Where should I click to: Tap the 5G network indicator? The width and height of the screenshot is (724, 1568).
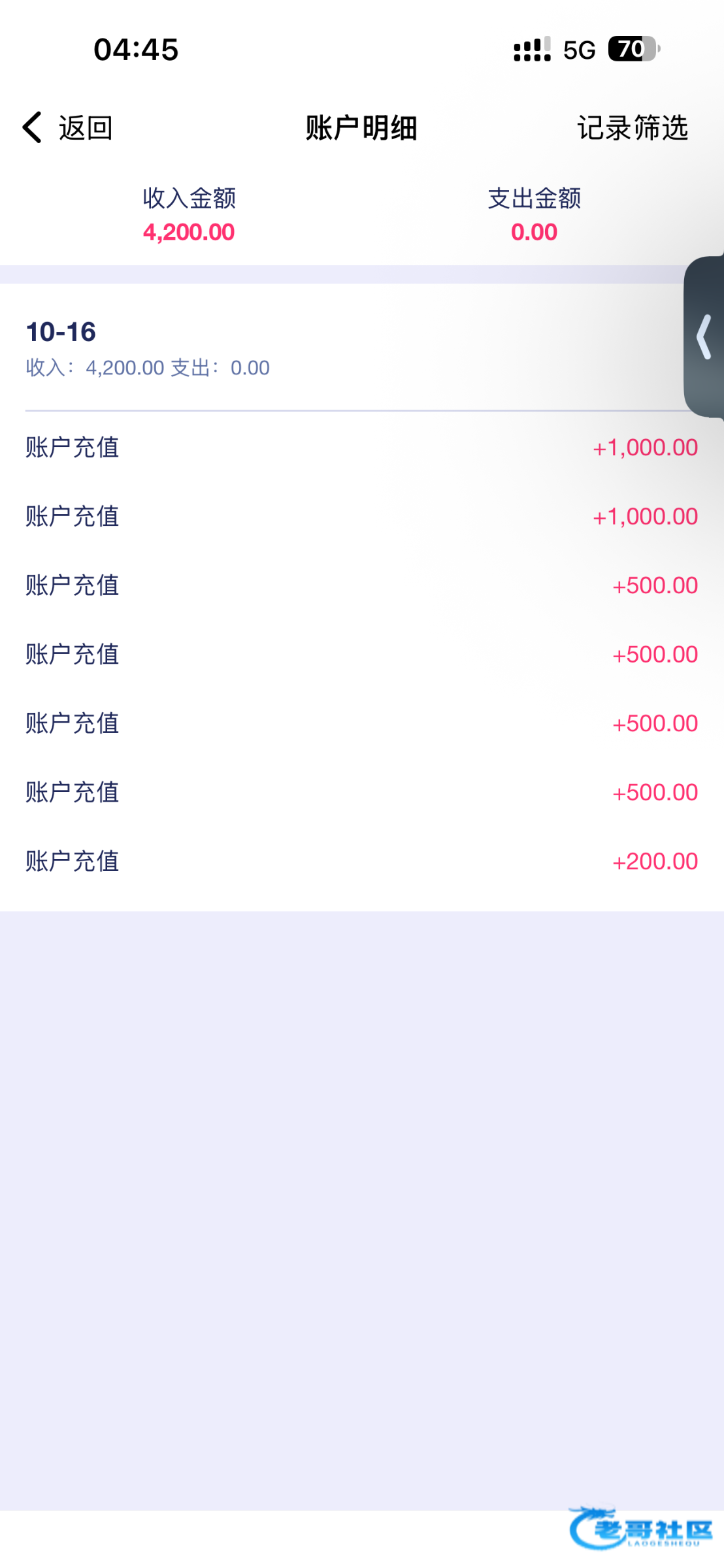pos(579,50)
